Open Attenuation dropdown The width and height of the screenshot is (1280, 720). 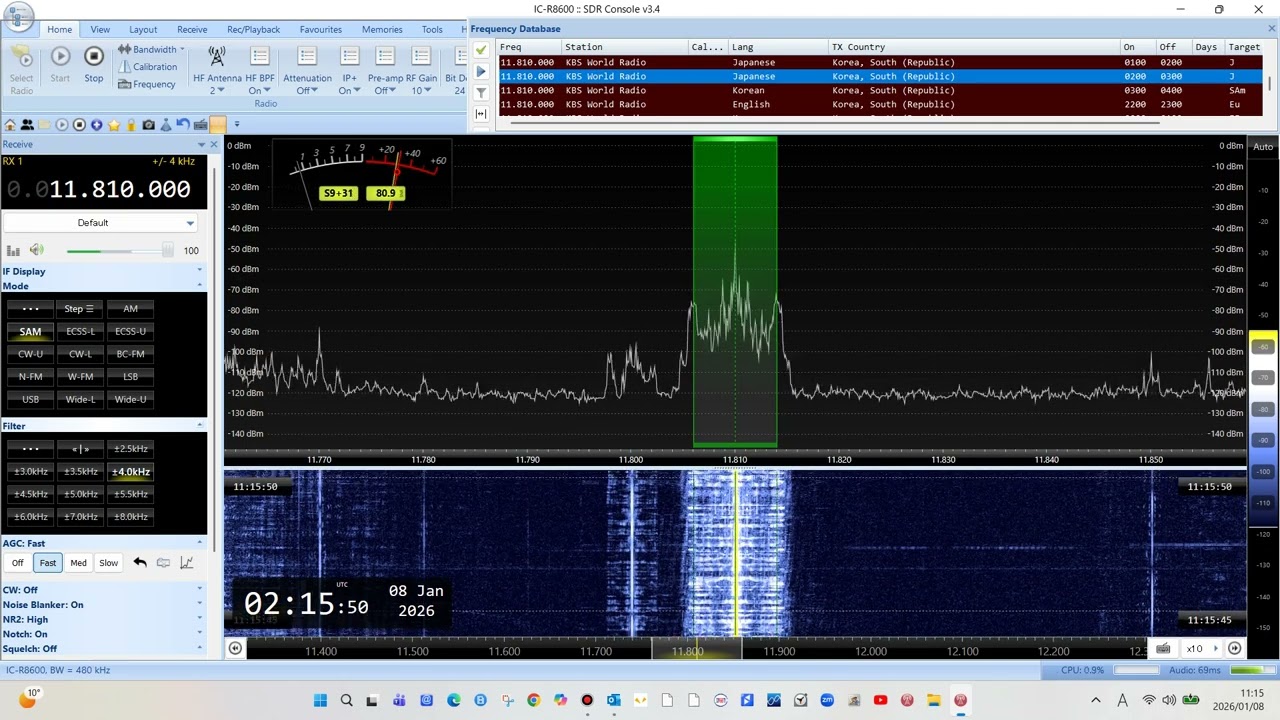coord(307,69)
